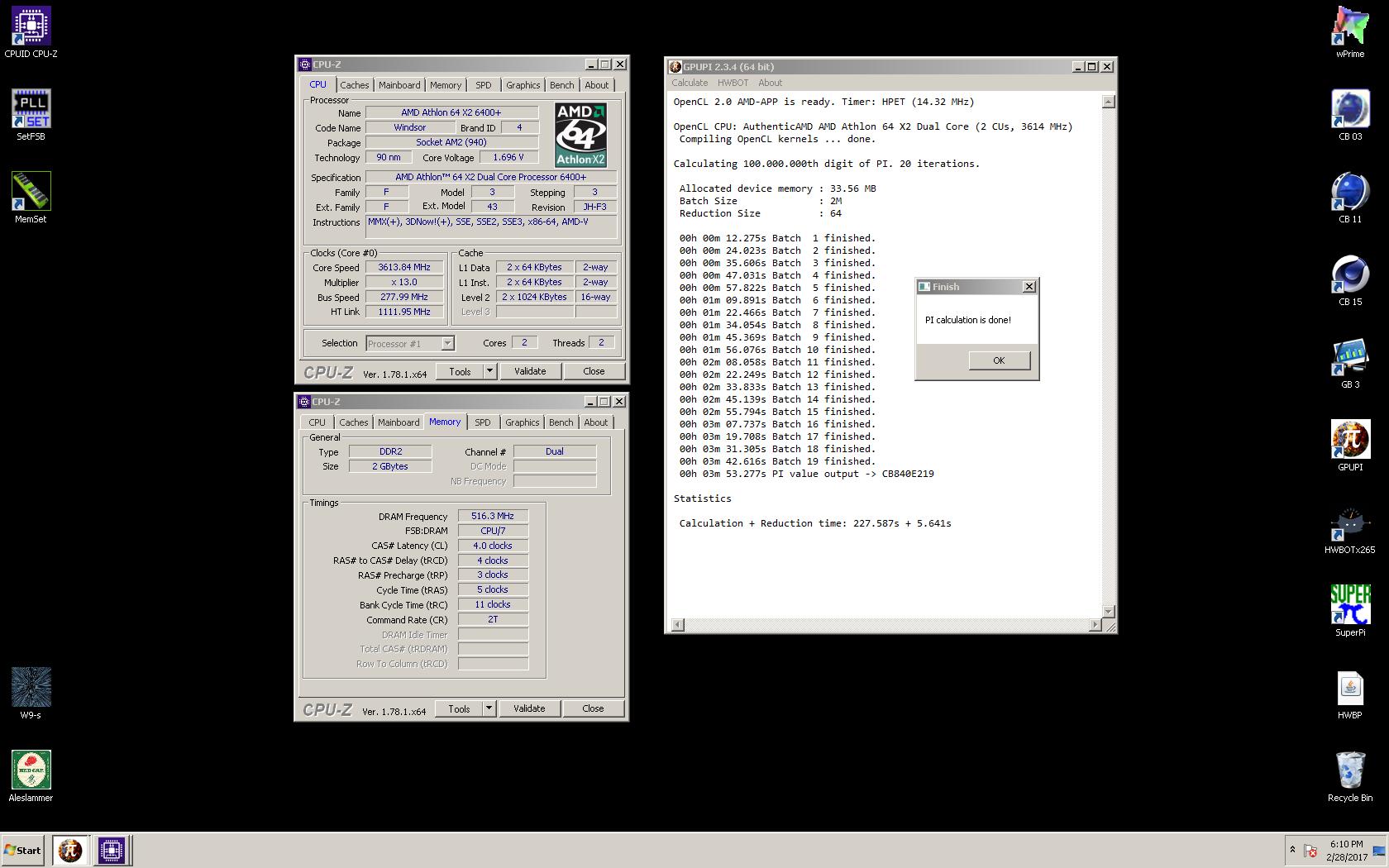
Task: Click the GPUPI scrollbar up arrow
Action: [x=1109, y=102]
